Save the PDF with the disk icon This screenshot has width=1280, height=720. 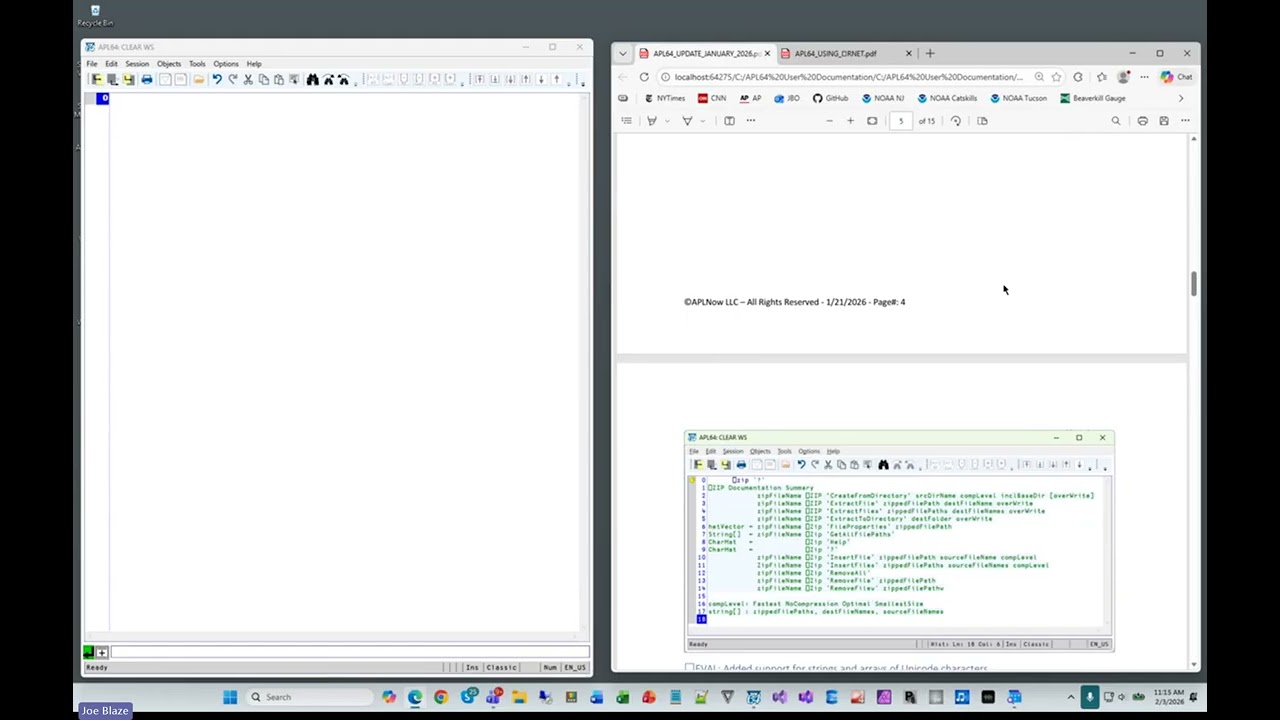click(1164, 121)
